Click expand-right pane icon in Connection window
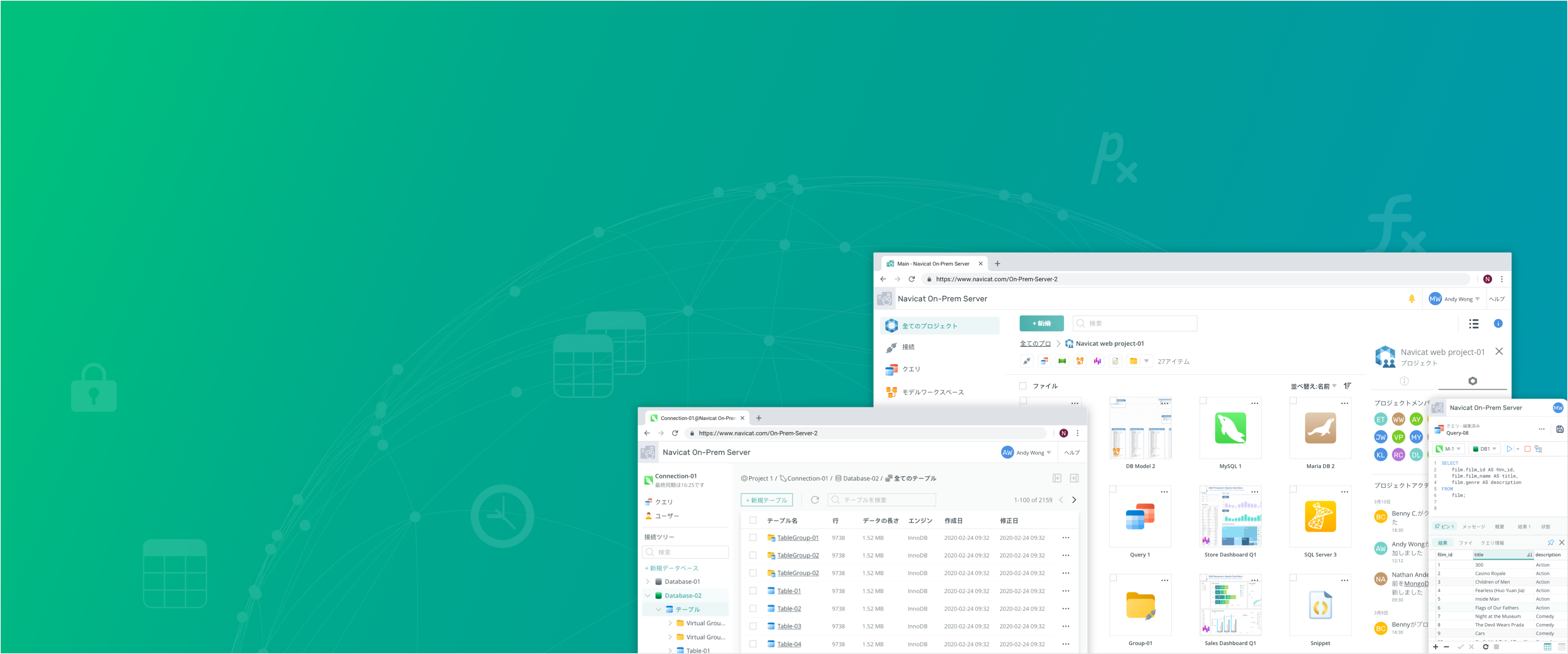1568x654 pixels. click(1074, 478)
